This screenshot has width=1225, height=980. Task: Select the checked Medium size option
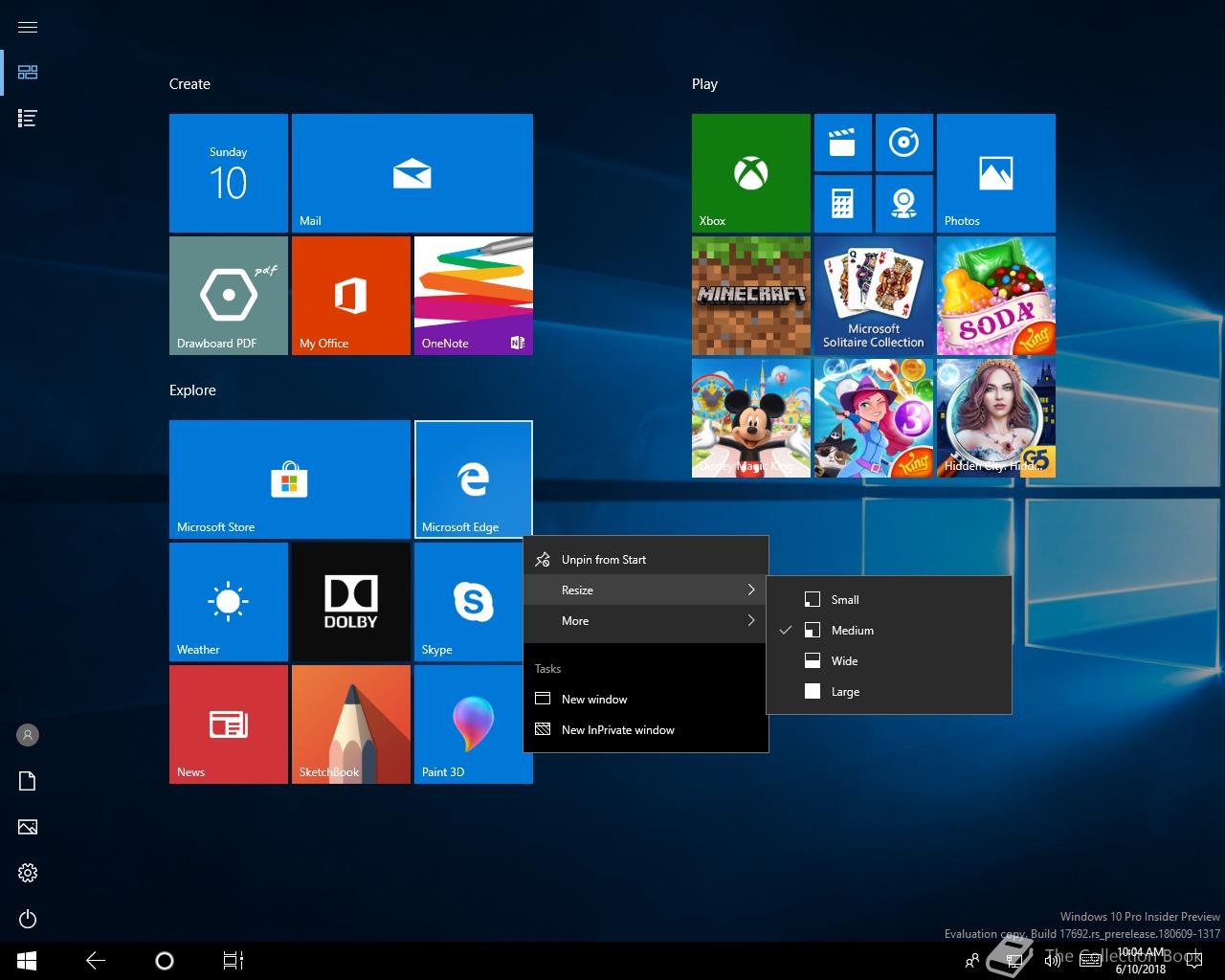point(889,631)
